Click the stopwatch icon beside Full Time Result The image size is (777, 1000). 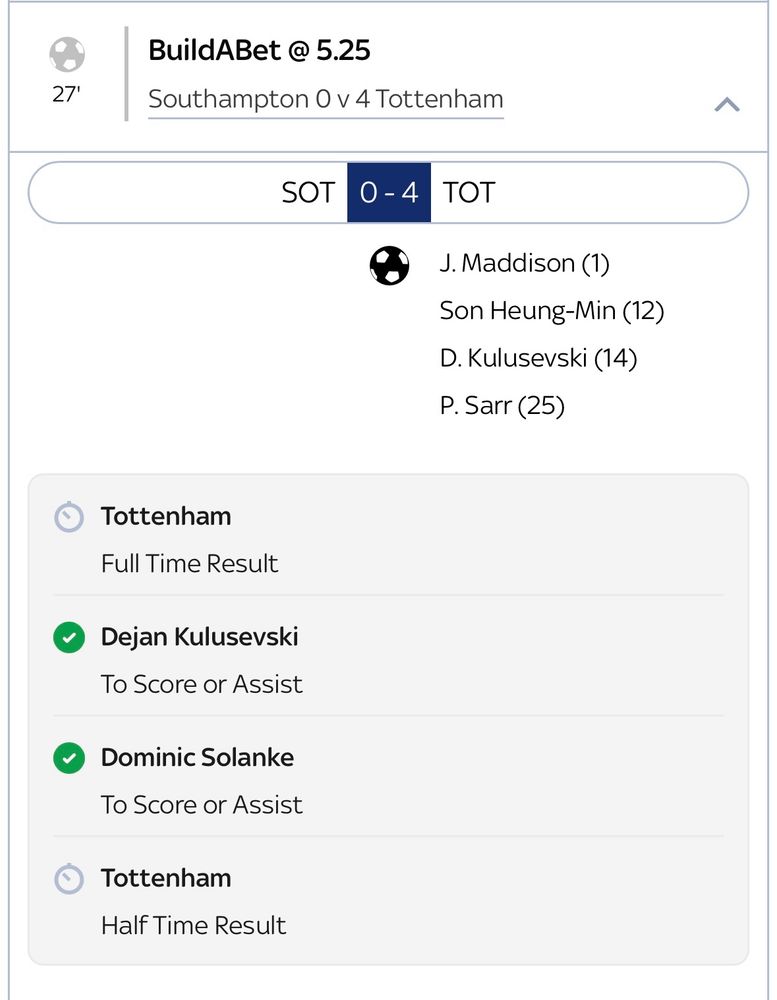(x=68, y=518)
